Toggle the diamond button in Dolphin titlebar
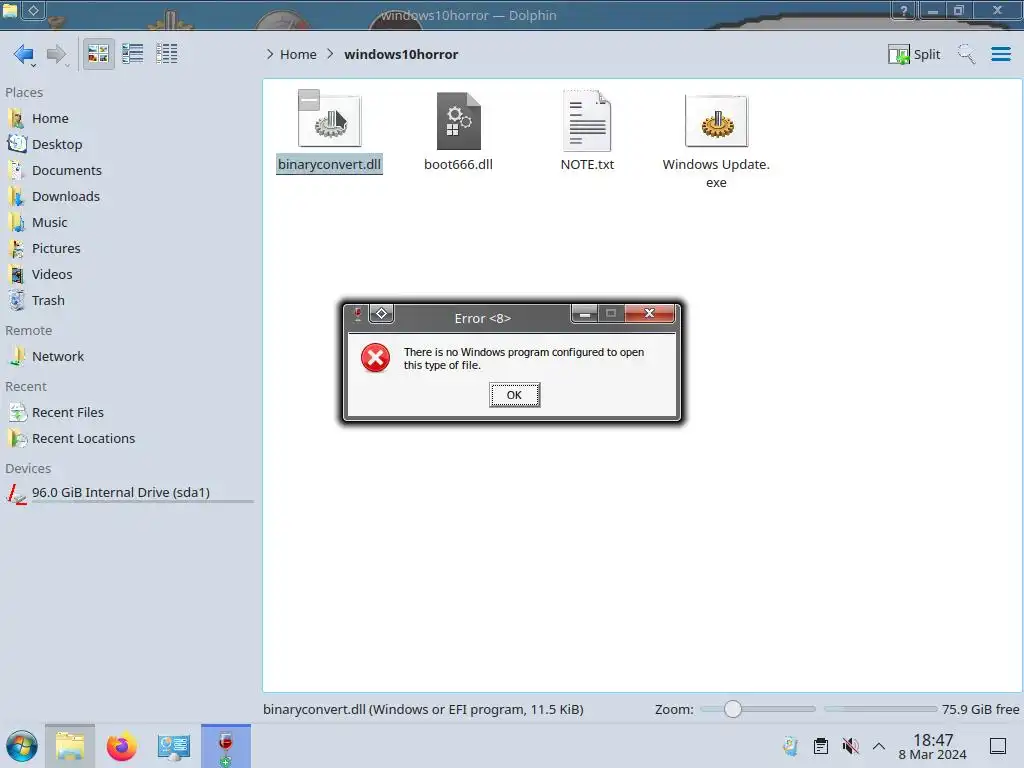Image resolution: width=1024 pixels, height=768 pixels. coord(33,10)
